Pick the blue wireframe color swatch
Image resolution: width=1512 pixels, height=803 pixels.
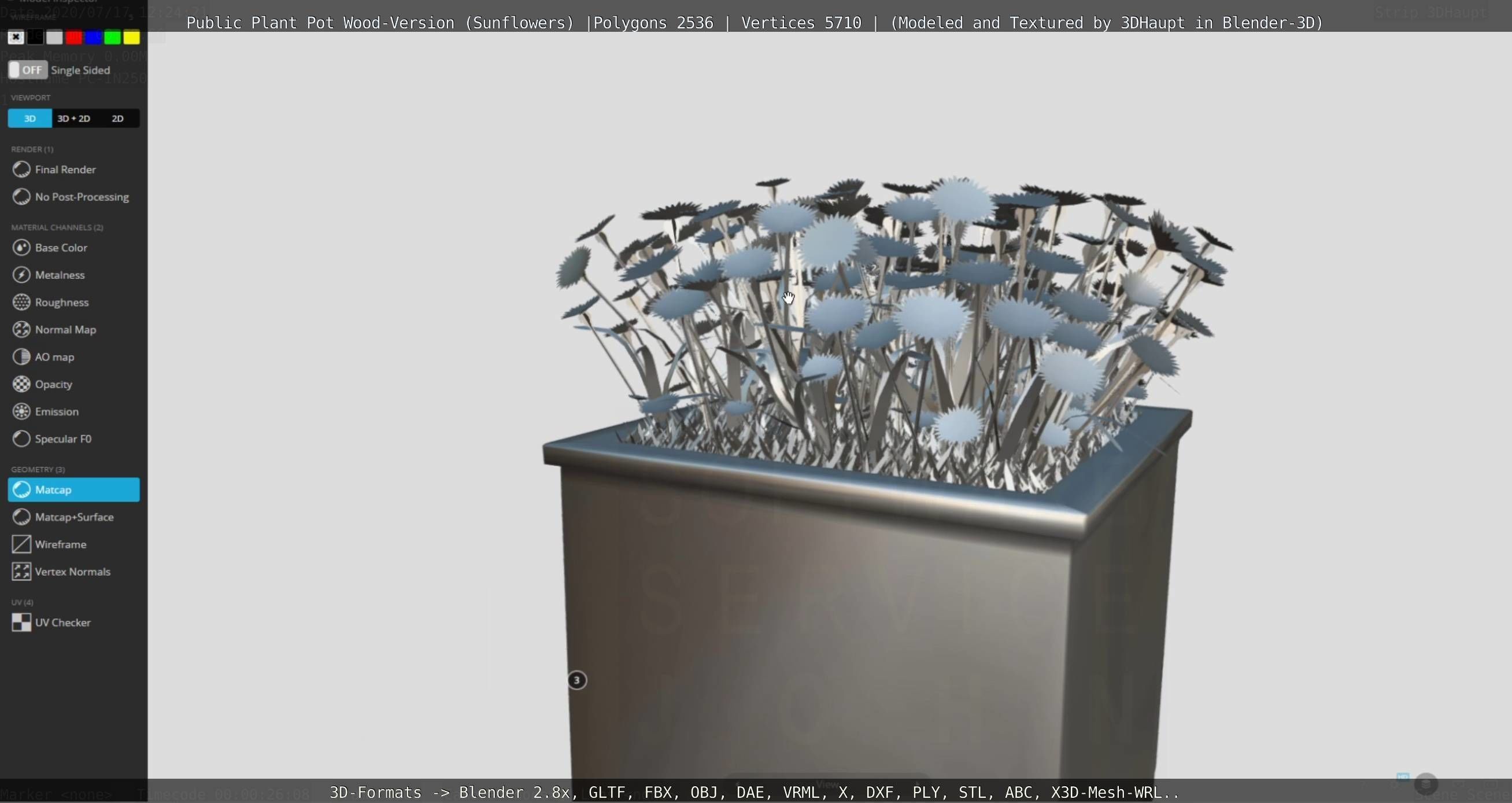(93, 38)
